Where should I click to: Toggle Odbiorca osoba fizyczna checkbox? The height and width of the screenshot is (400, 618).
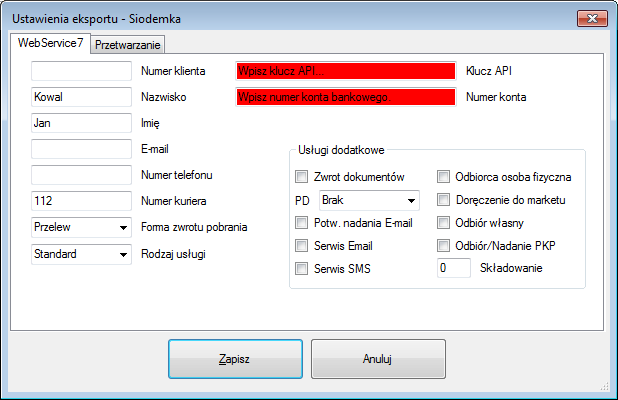coord(443,177)
